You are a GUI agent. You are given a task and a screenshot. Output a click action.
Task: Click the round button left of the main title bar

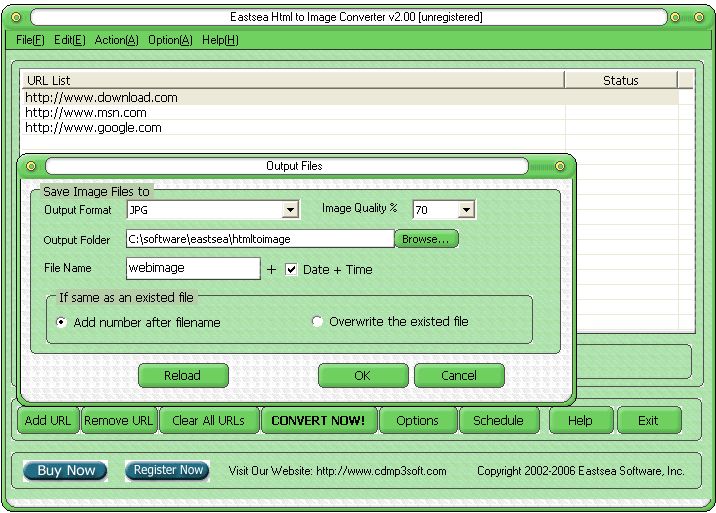(x=16, y=17)
